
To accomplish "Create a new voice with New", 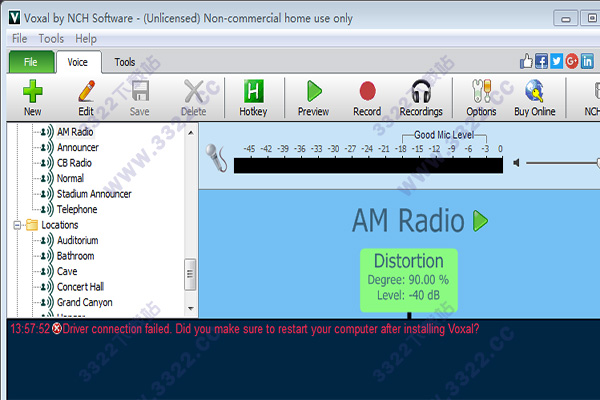I will pos(33,98).
